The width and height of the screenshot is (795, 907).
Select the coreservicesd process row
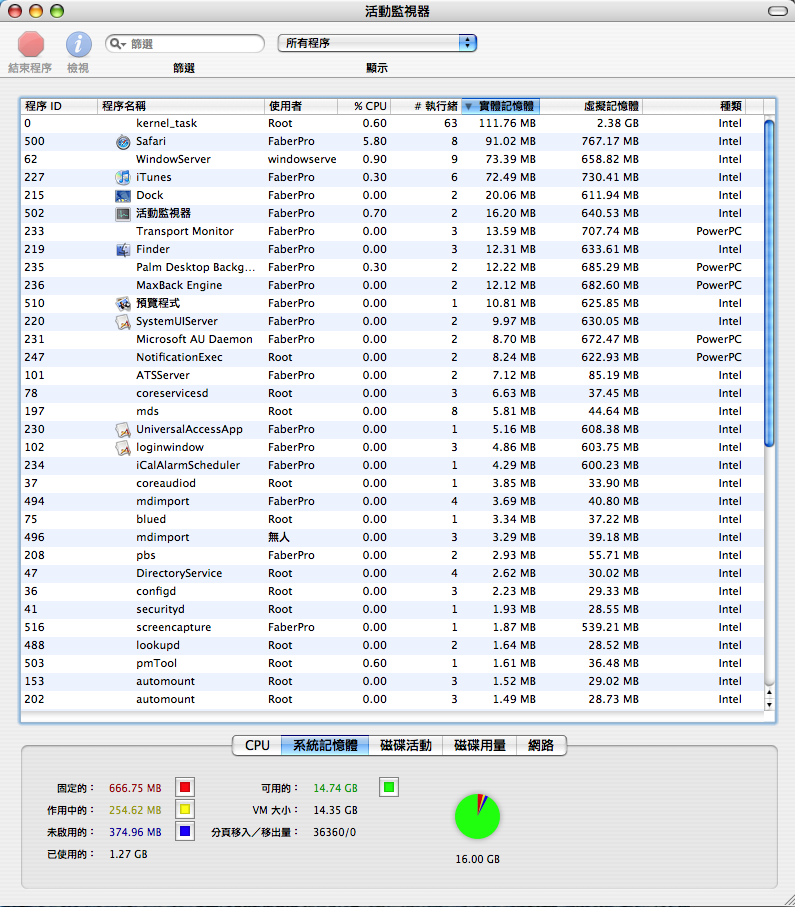pos(392,393)
